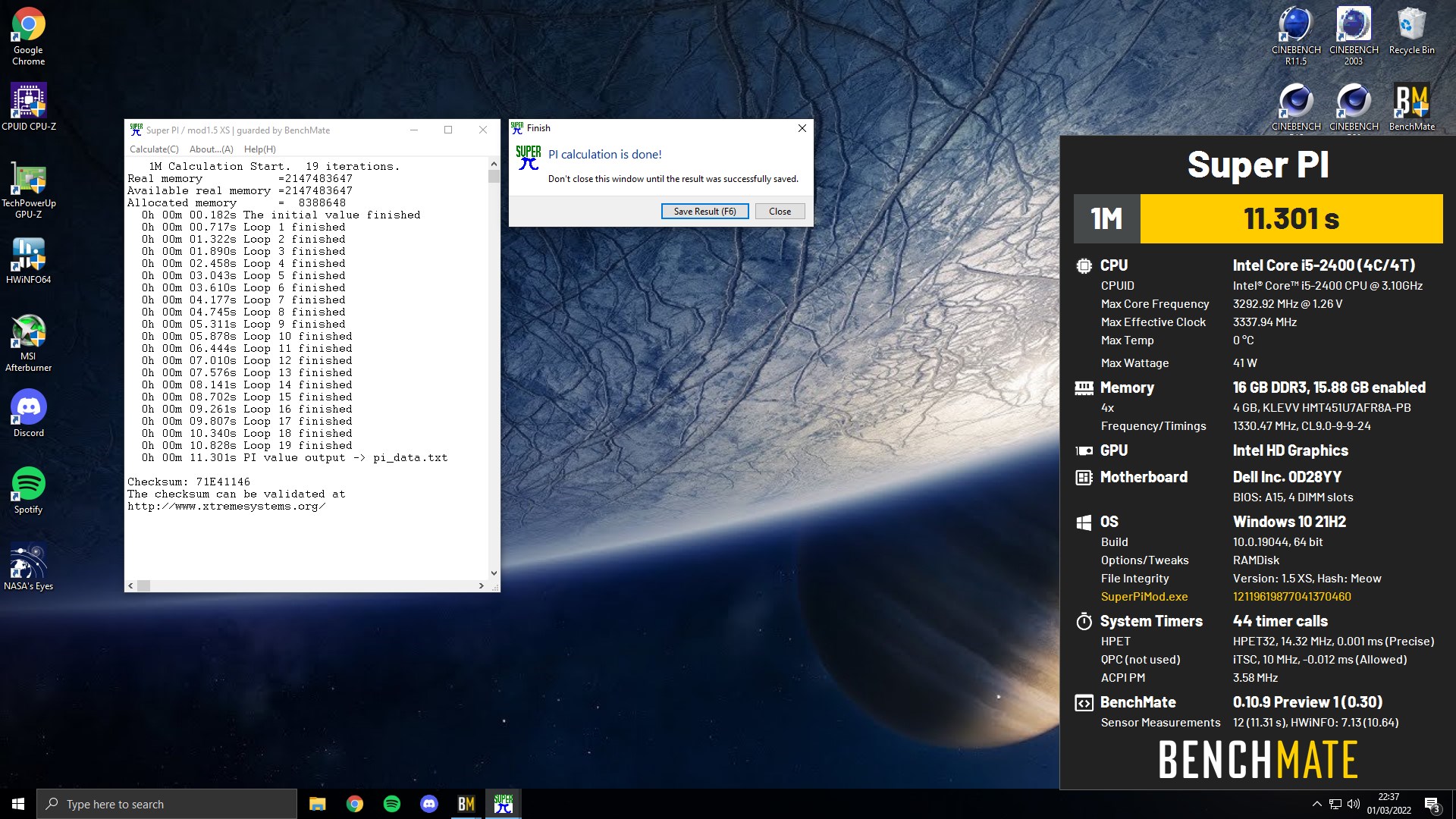Open the network tray icon
Image resolution: width=1456 pixels, height=819 pixels.
tap(1335, 804)
